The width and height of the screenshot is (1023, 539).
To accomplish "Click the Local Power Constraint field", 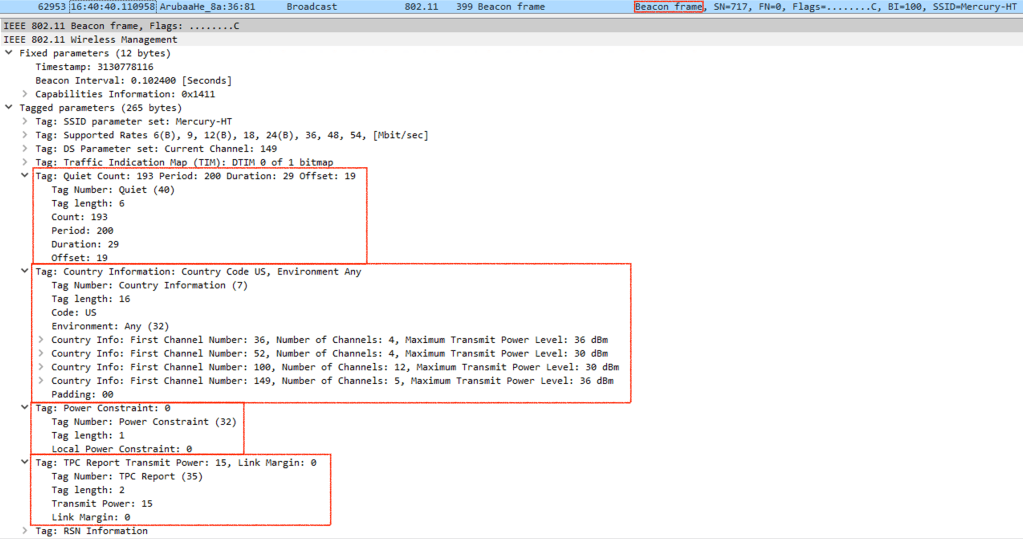I will (x=121, y=449).
